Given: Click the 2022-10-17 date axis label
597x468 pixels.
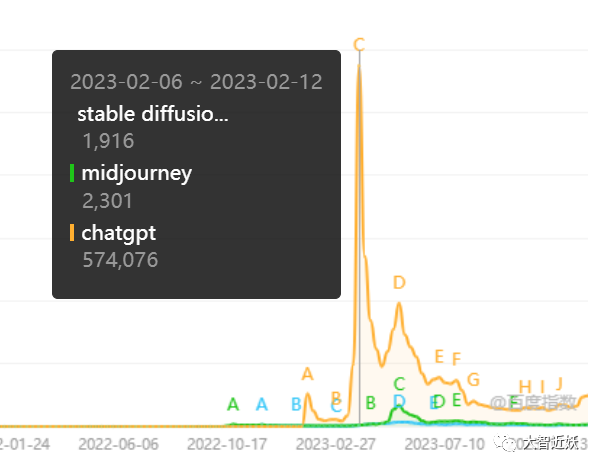Looking at the screenshot, I should point(227,444).
